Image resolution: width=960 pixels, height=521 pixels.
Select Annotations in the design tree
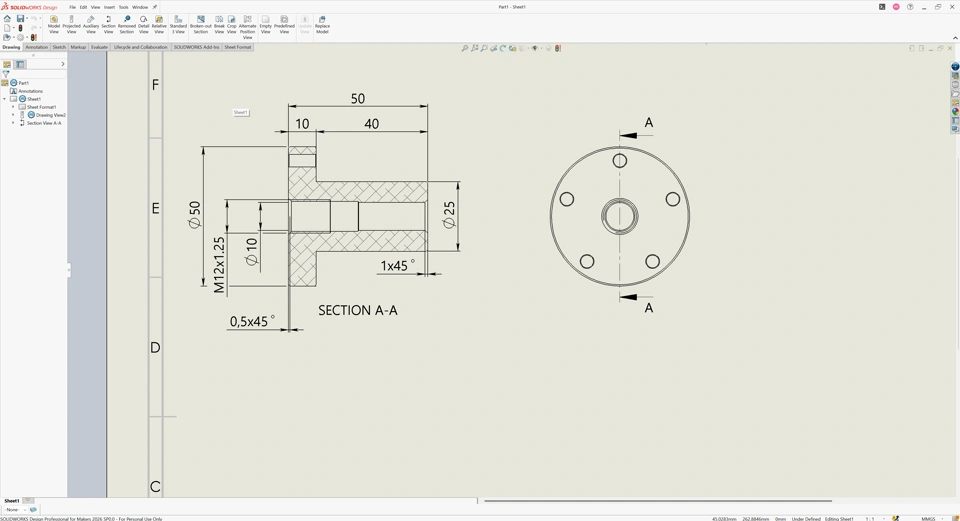tap(30, 91)
